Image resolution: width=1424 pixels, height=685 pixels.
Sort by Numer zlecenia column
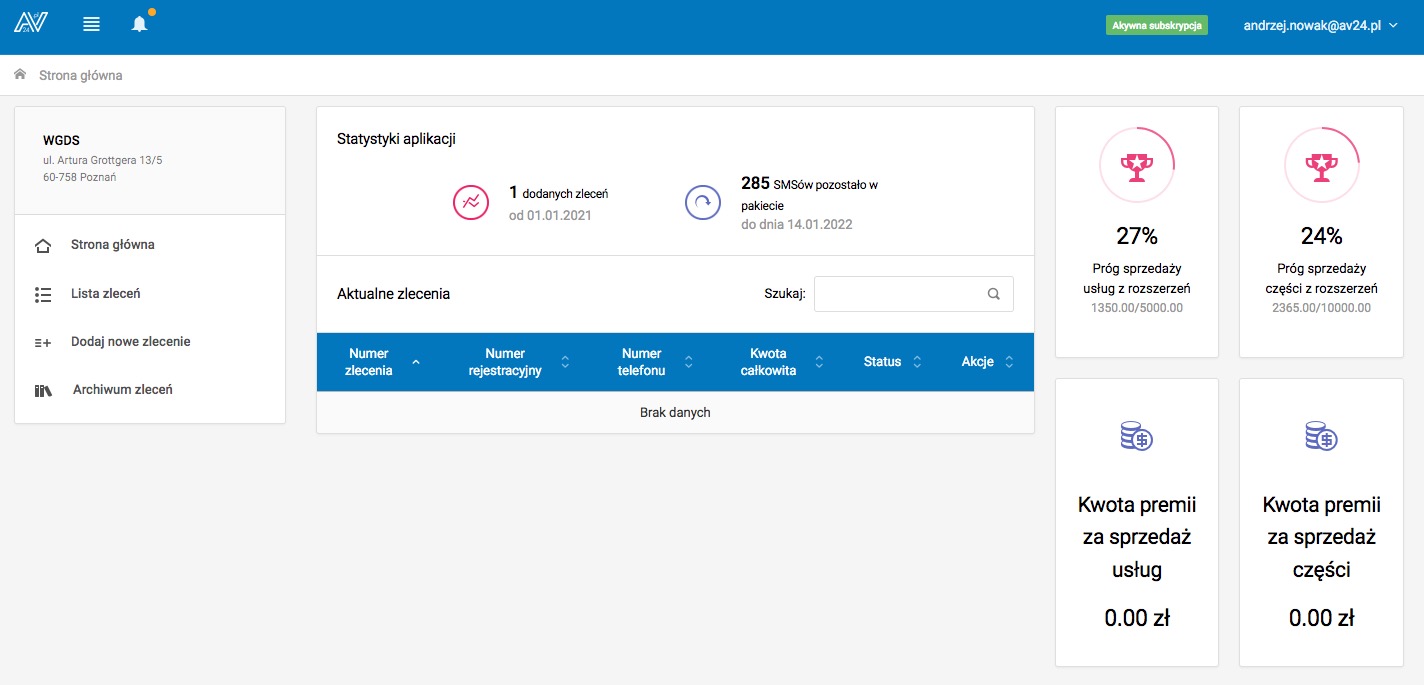point(380,361)
